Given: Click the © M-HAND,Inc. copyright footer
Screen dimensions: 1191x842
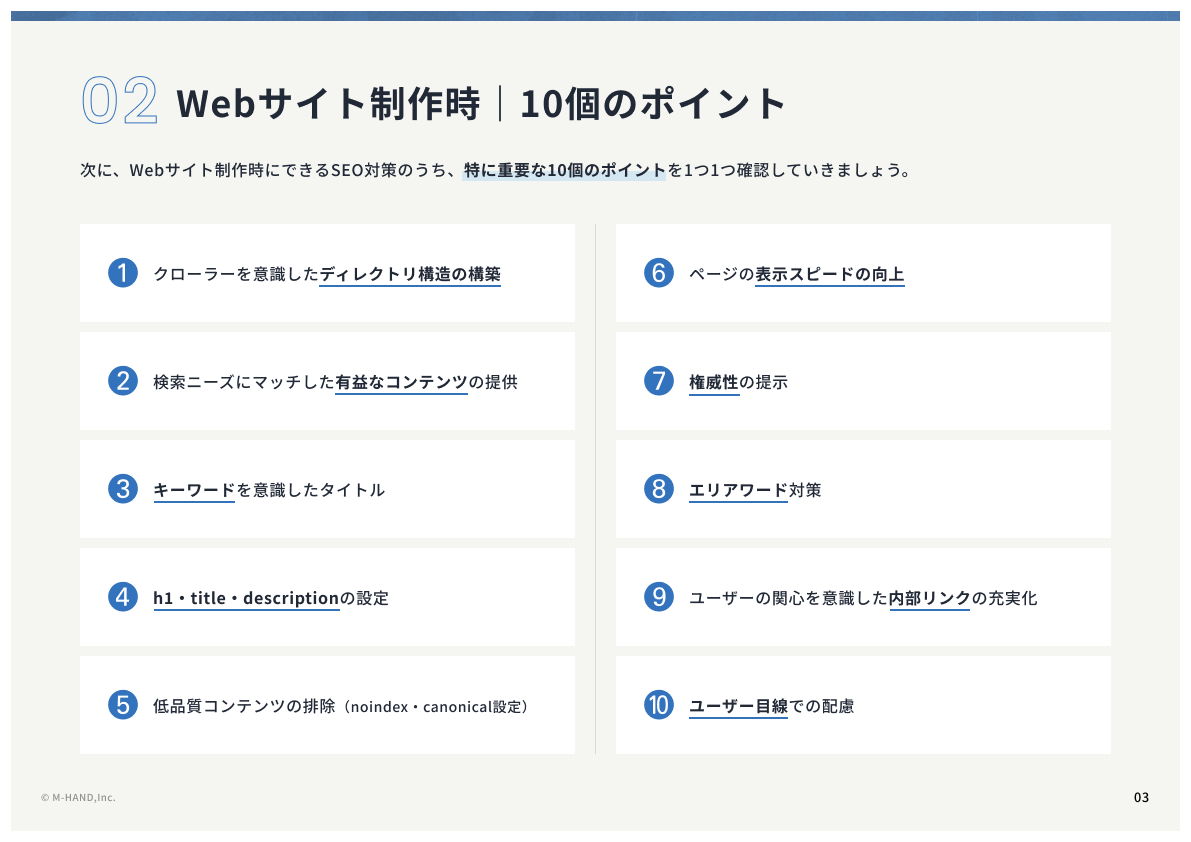Looking at the screenshot, I should point(78,797).
